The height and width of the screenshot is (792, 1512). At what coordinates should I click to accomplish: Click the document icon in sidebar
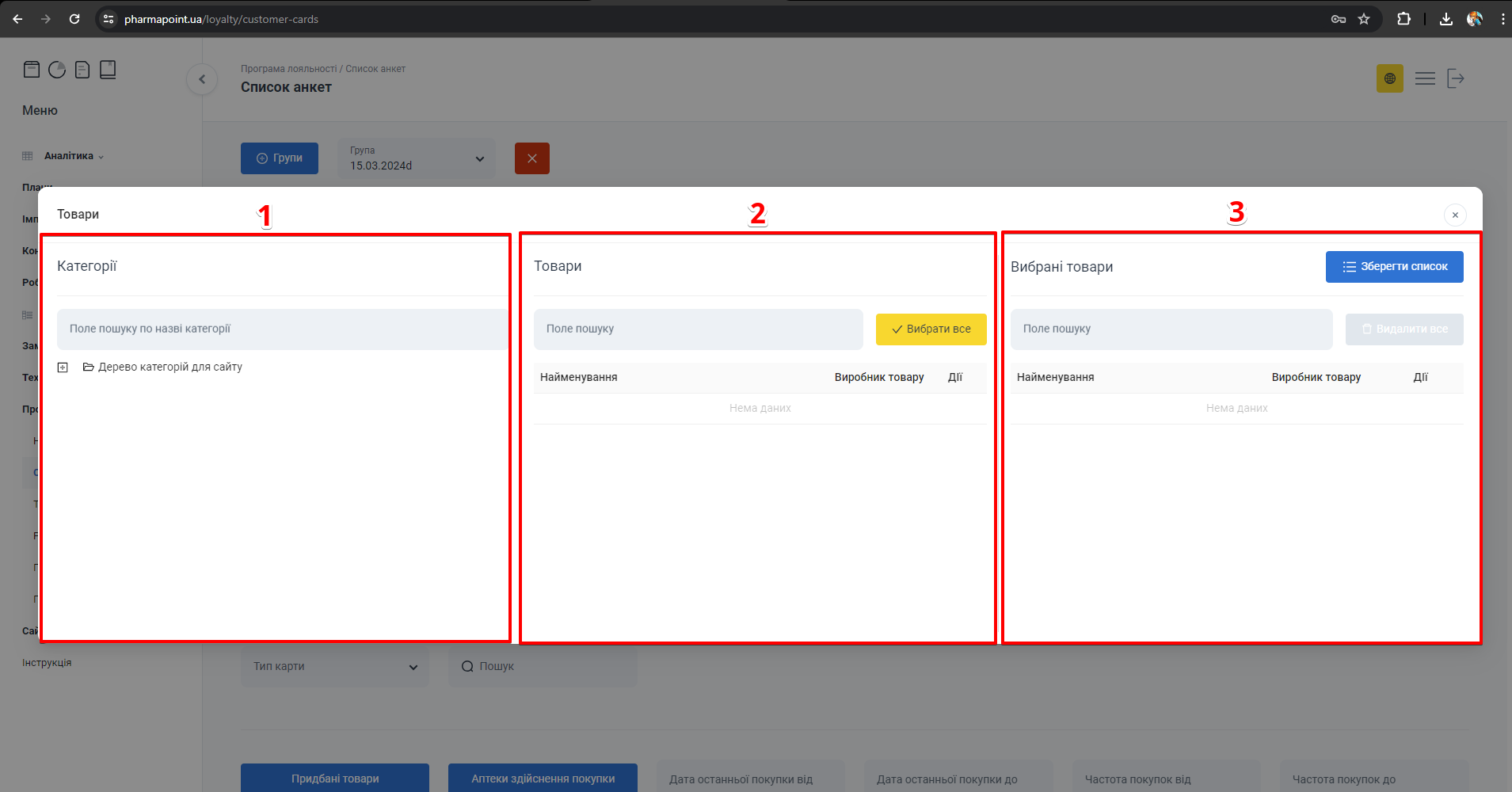(x=82, y=70)
